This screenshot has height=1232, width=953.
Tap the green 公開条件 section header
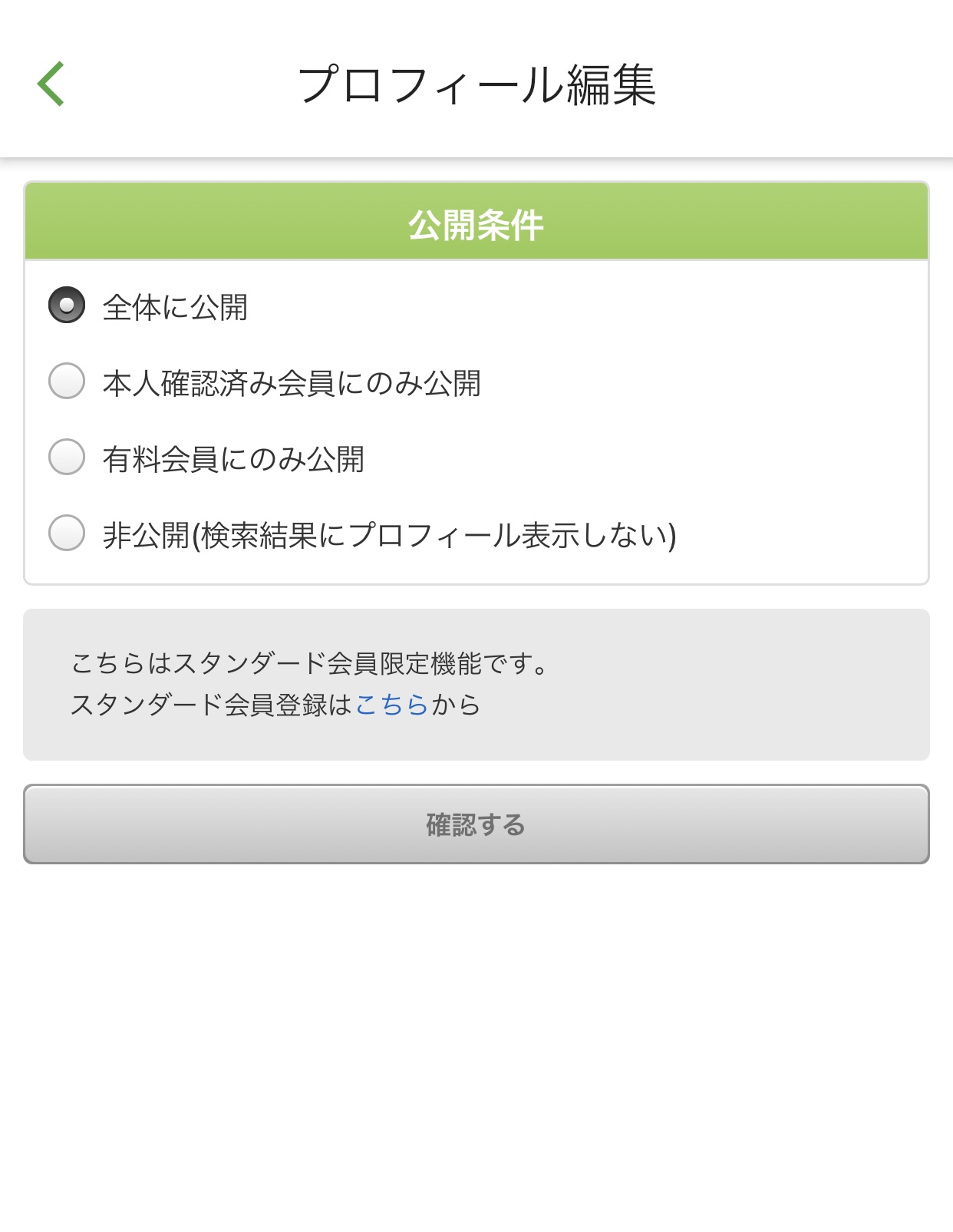point(476,224)
